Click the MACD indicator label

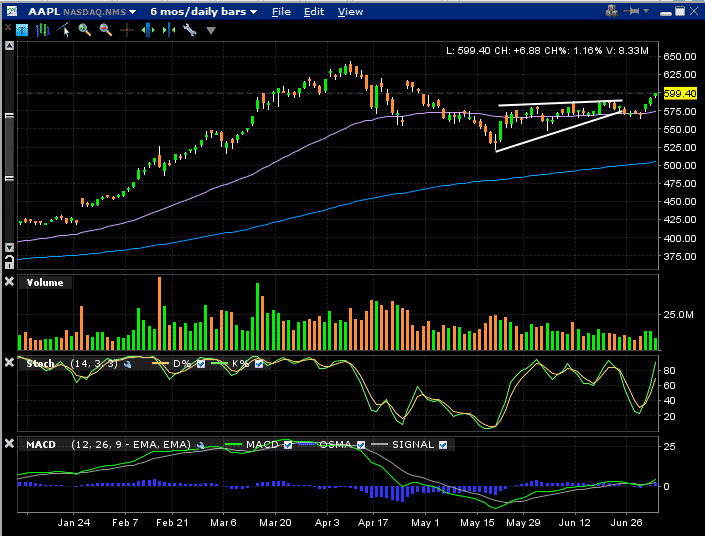coord(41,445)
